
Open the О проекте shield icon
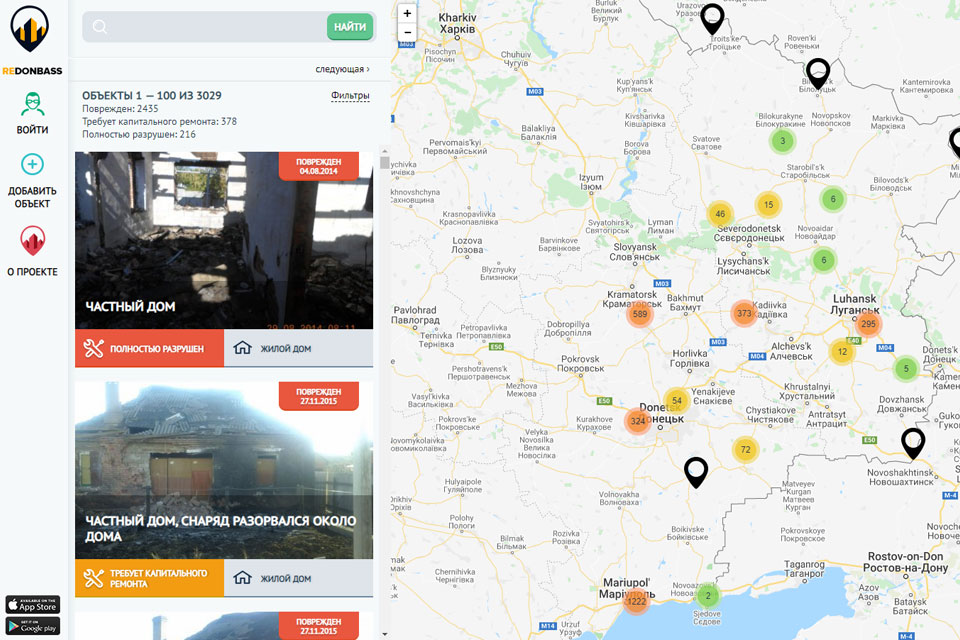click(32, 241)
